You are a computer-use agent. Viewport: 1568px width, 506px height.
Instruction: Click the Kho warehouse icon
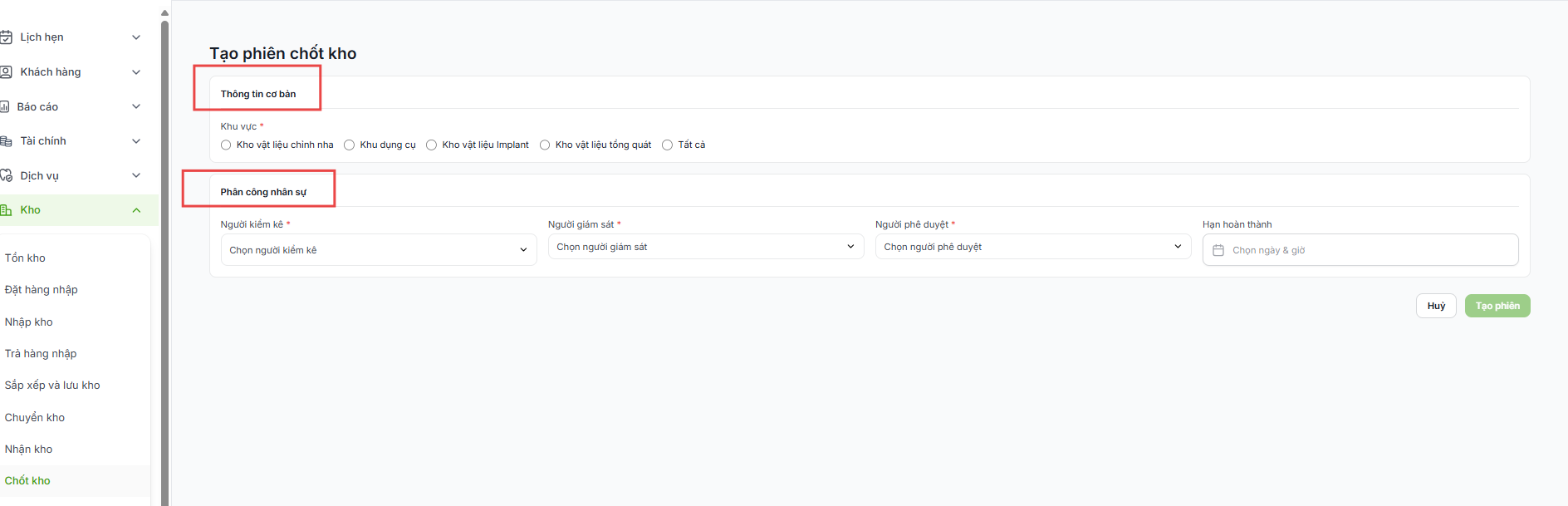pos(6,210)
